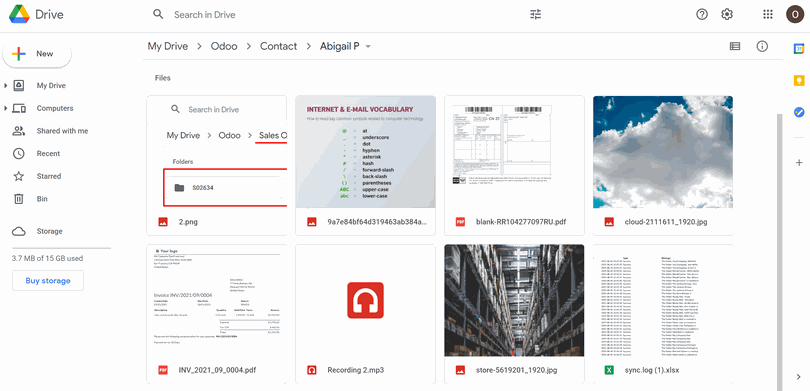The height and width of the screenshot is (391, 810).
Task: Open search options filter icon
Action: (x=536, y=14)
